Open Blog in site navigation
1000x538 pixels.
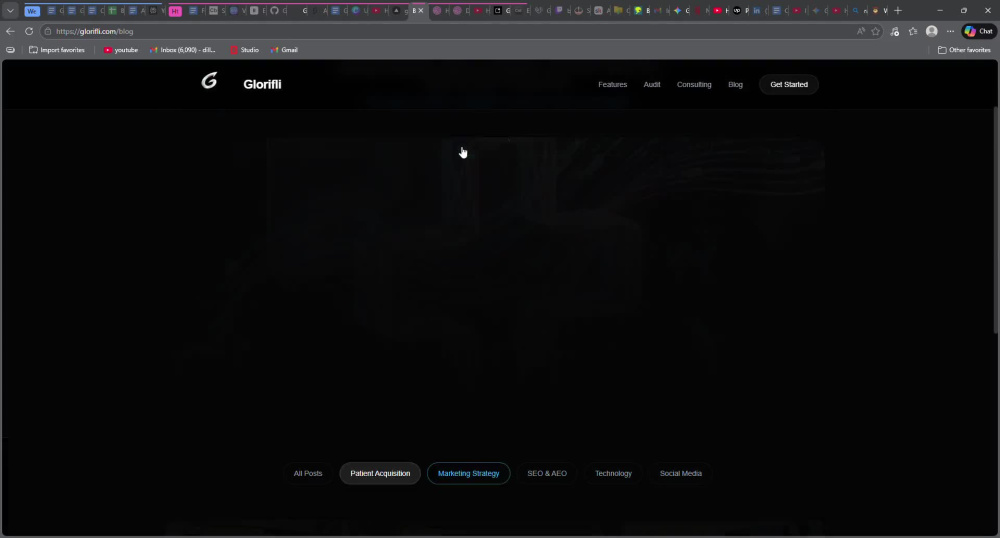click(x=735, y=84)
